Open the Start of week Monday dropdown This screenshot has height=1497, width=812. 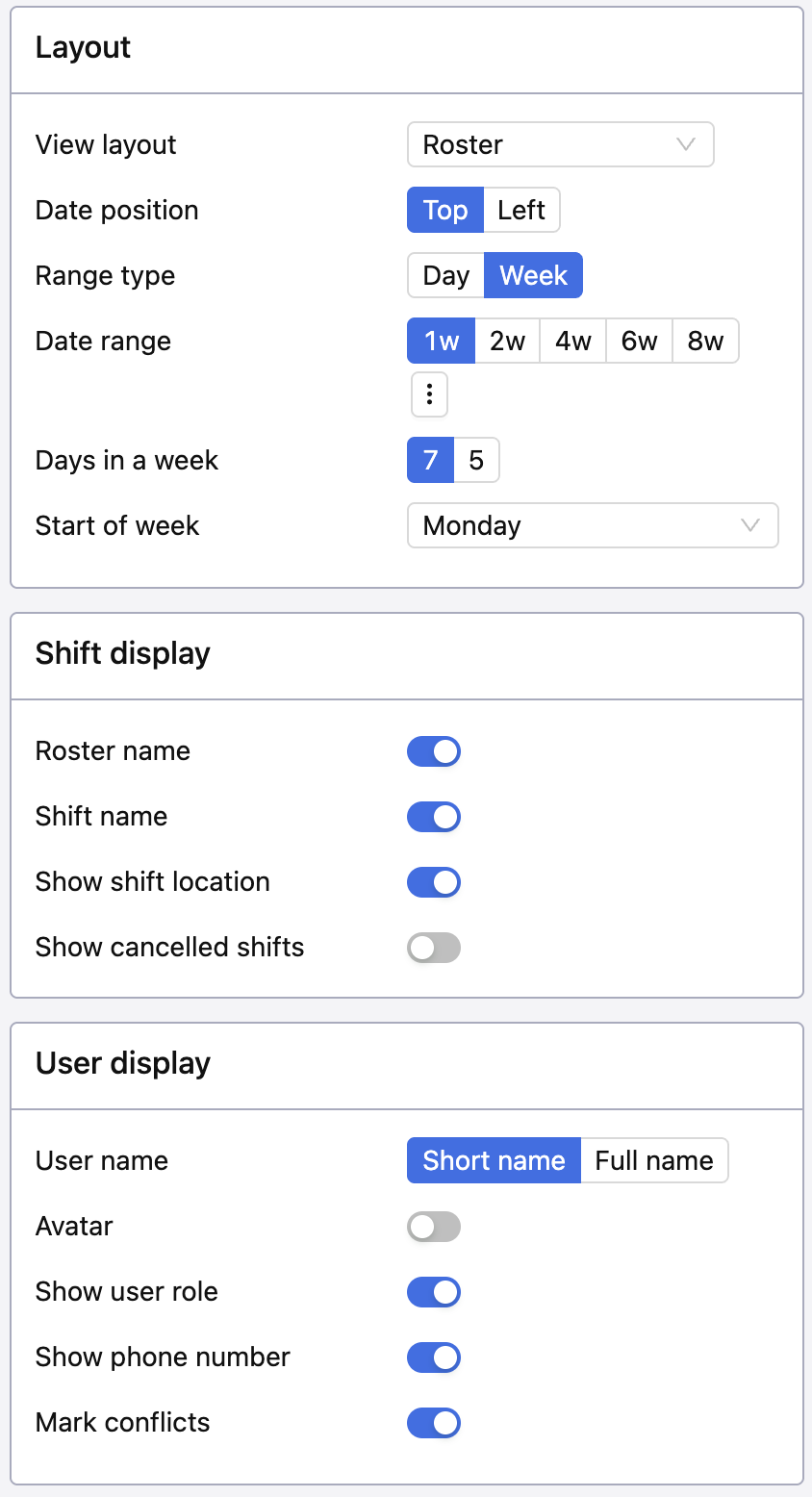(593, 525)
